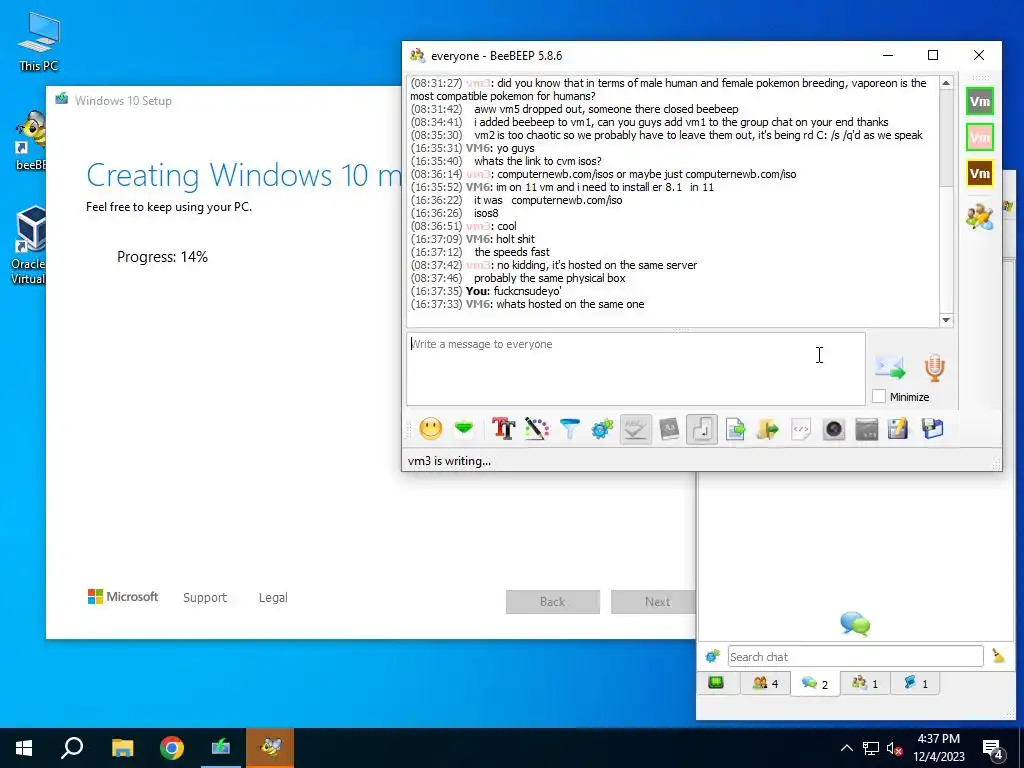Click the Next button in Windows 10 Setup
Image resolution: width=1024 pixels, height=768 pixels.
653,601
